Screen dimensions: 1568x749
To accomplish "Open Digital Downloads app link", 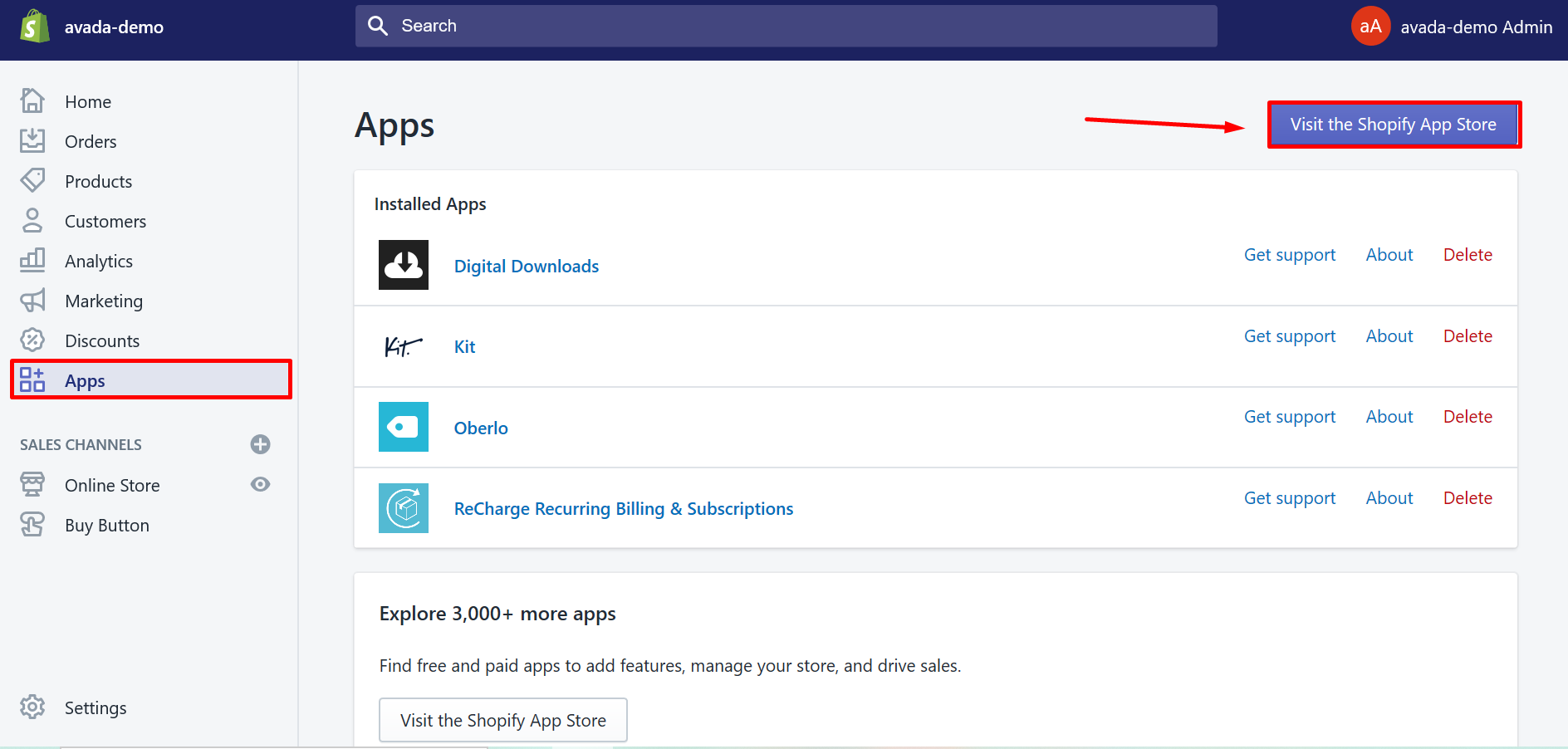I will pyautogui.click(x=527, y=266).
